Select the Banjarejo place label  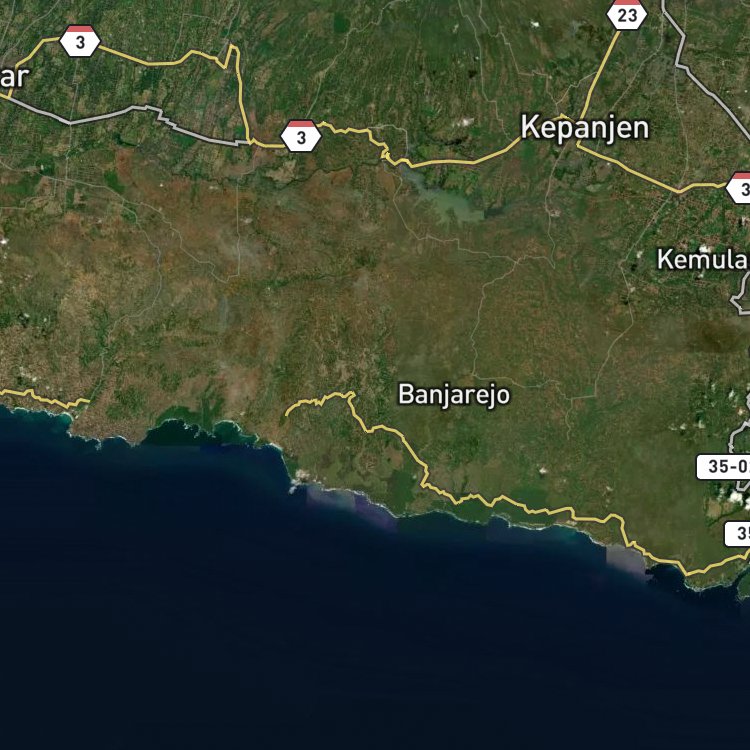click(454, 396)
